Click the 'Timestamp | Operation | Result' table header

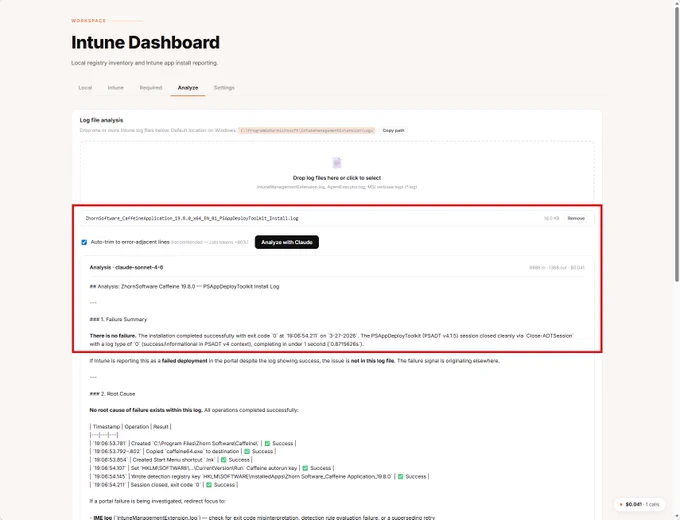pos(131,427)
